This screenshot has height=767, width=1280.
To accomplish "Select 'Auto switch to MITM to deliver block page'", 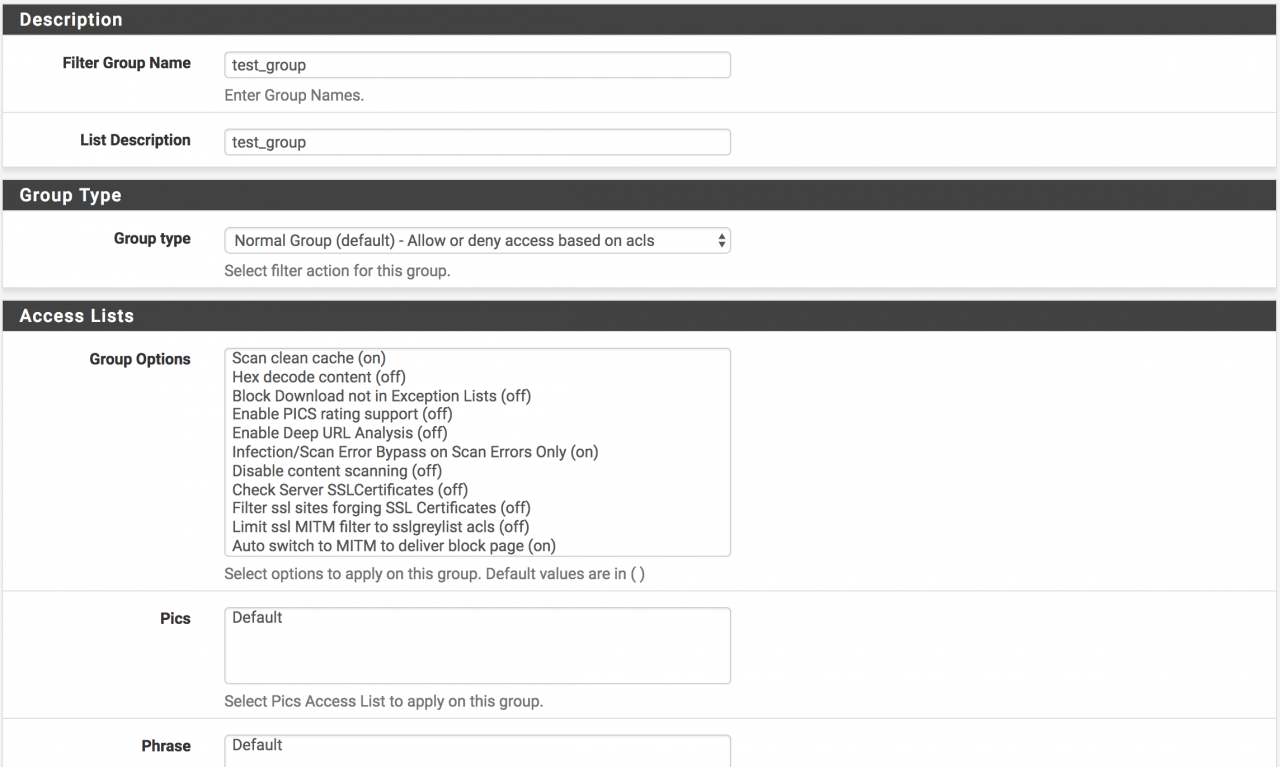I will 393,546.
